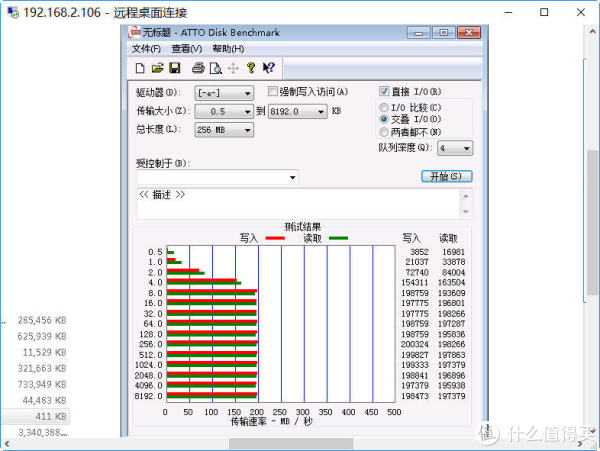
Task: Open the 传输大小 minimum 0.5 dropdown
Action: coord(224,111)
